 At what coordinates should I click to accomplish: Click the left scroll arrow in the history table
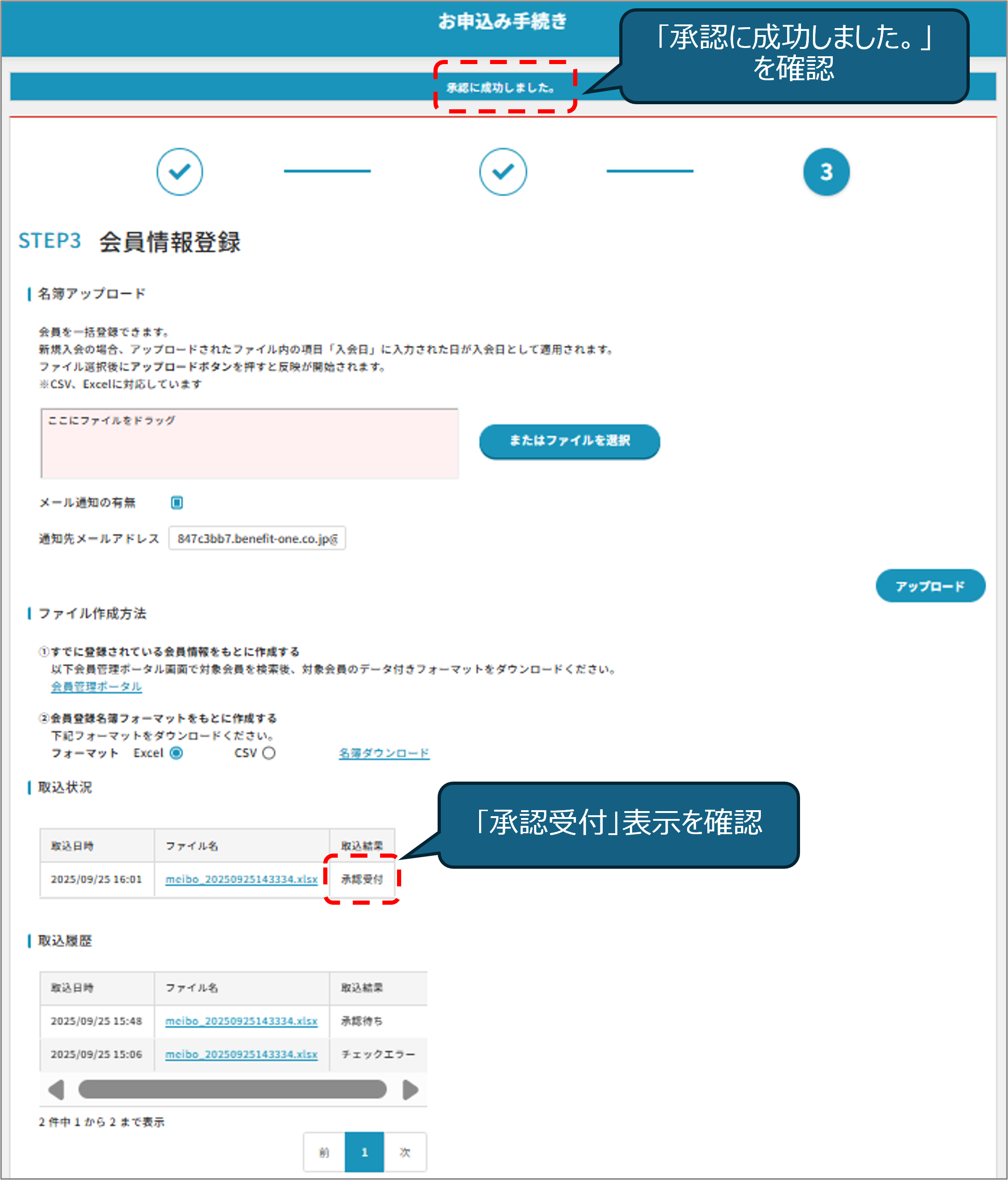pyautogui.click(x=56, y=1090)
